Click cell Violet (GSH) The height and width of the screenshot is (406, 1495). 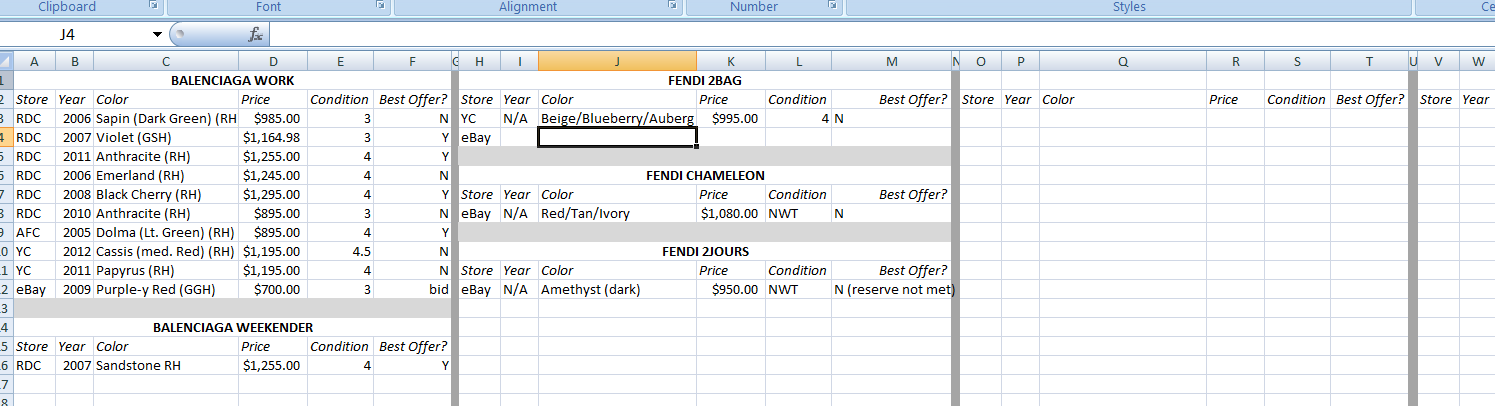tap(166, 137)
